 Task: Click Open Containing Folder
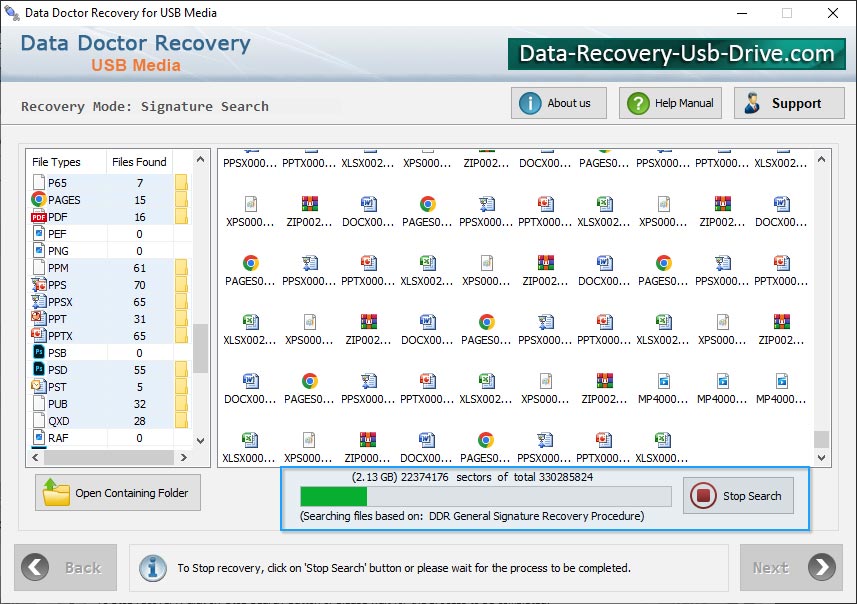click(118, 492)
